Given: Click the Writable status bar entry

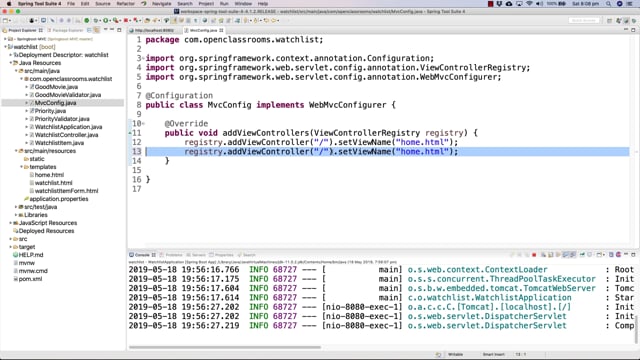Looking at the screenshot, I should pos(455,354).
